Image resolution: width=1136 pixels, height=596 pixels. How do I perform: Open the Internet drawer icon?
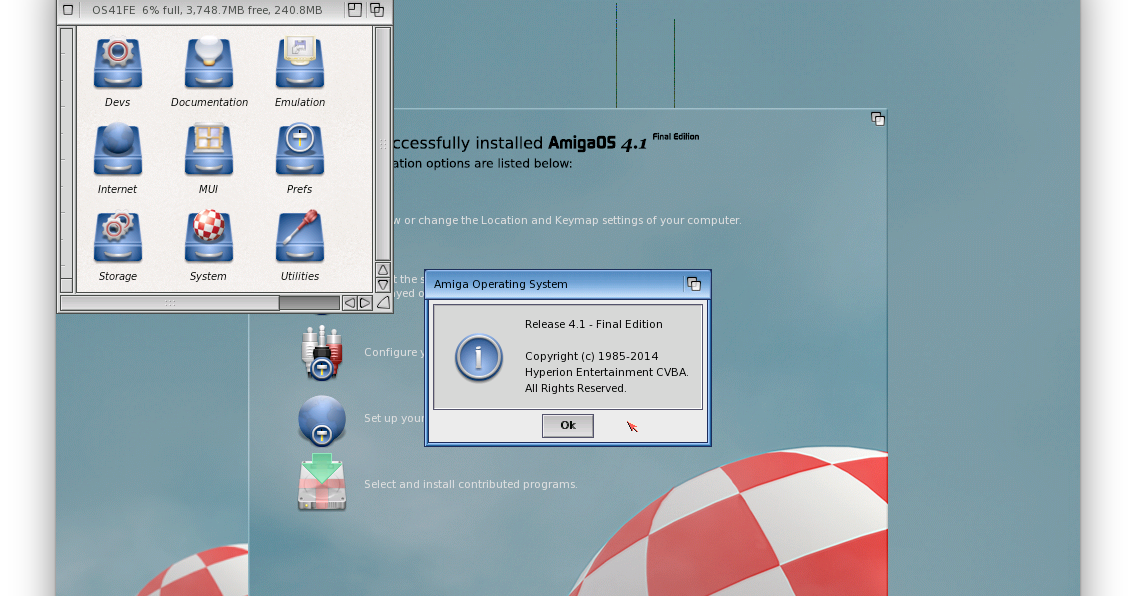(117, 148)
